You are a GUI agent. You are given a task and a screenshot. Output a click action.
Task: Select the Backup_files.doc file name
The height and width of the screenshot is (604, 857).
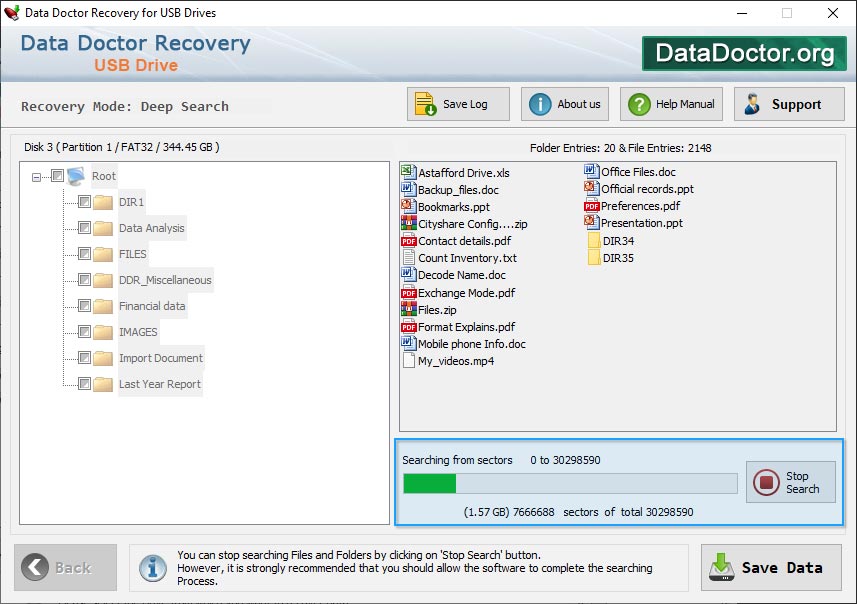(x=459, y=190)
